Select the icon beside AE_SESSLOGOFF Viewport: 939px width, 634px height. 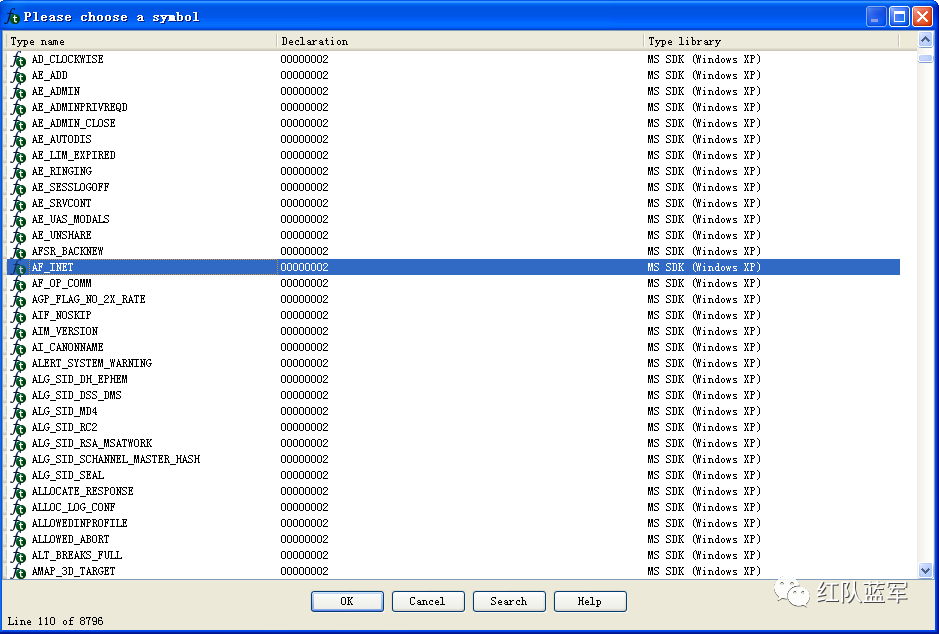pos(19,188)
